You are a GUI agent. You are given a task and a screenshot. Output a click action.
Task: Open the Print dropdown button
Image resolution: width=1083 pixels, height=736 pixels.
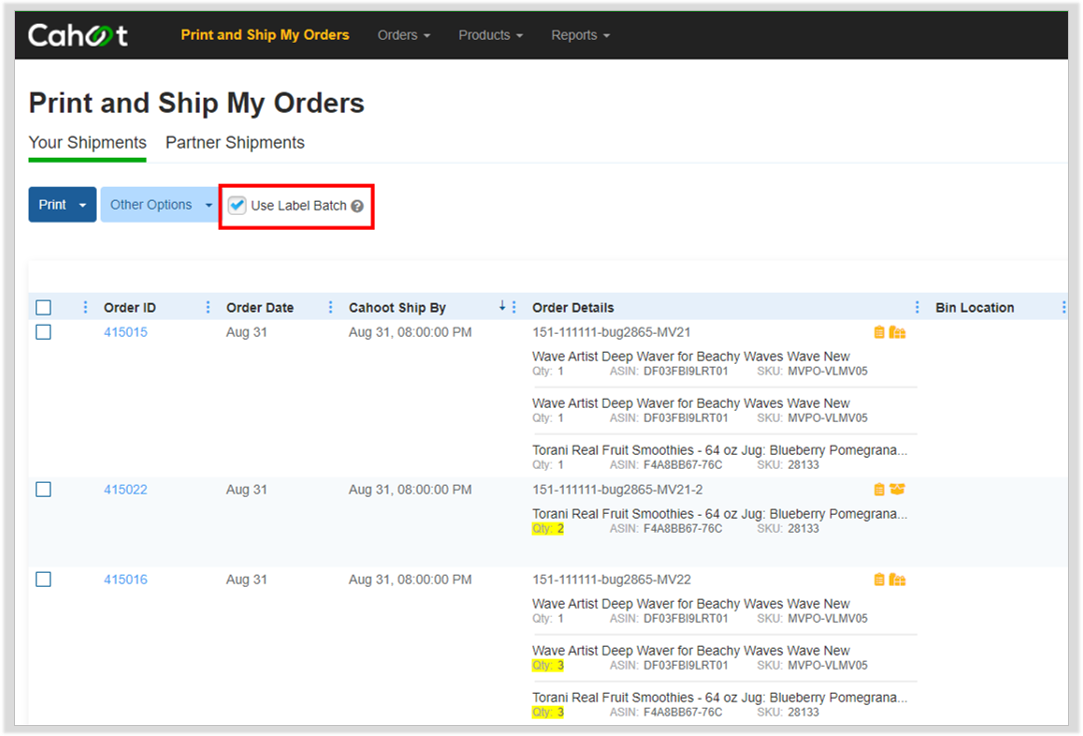click(62, 205)
